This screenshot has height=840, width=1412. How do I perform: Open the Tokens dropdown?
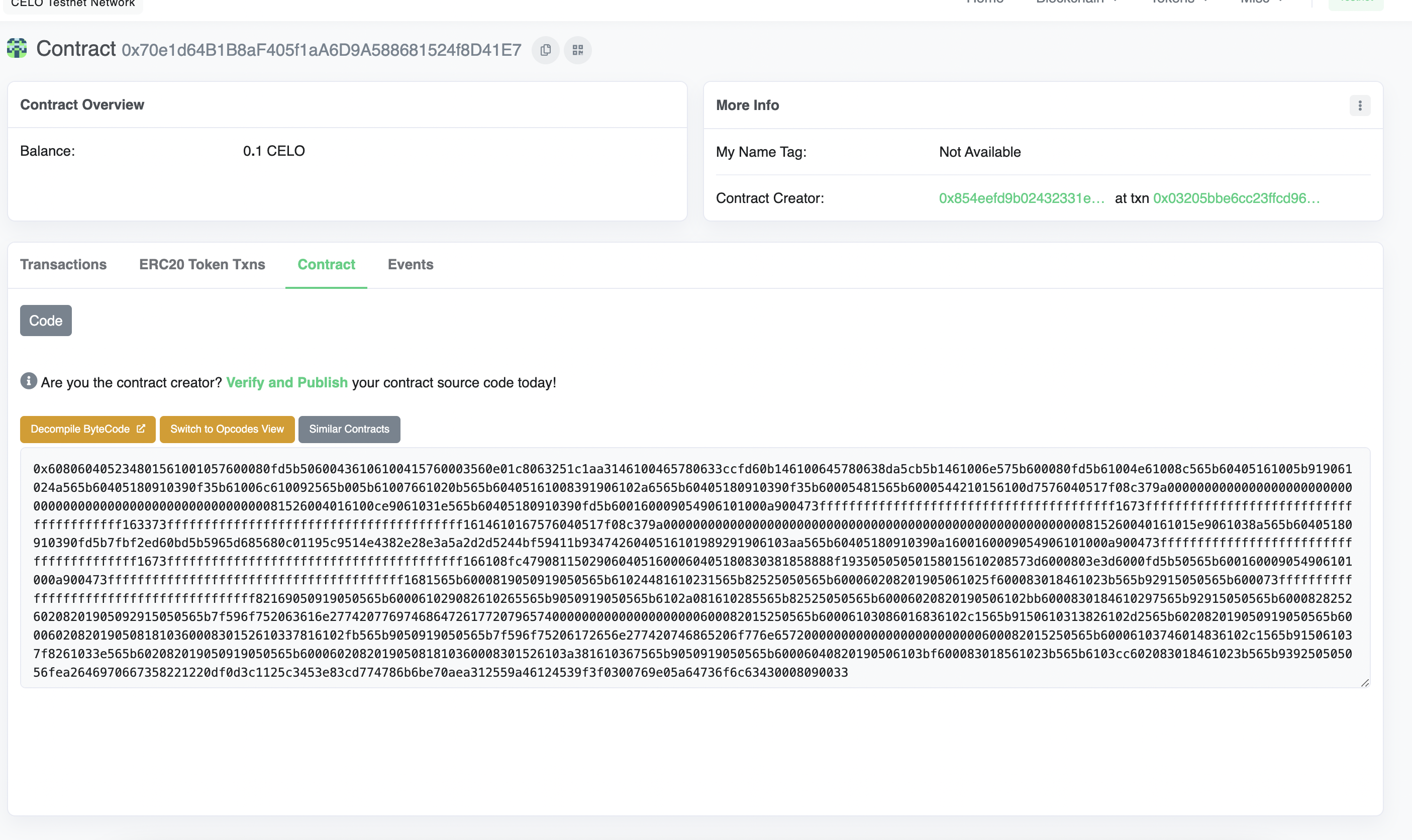[x=1176, y=2]
